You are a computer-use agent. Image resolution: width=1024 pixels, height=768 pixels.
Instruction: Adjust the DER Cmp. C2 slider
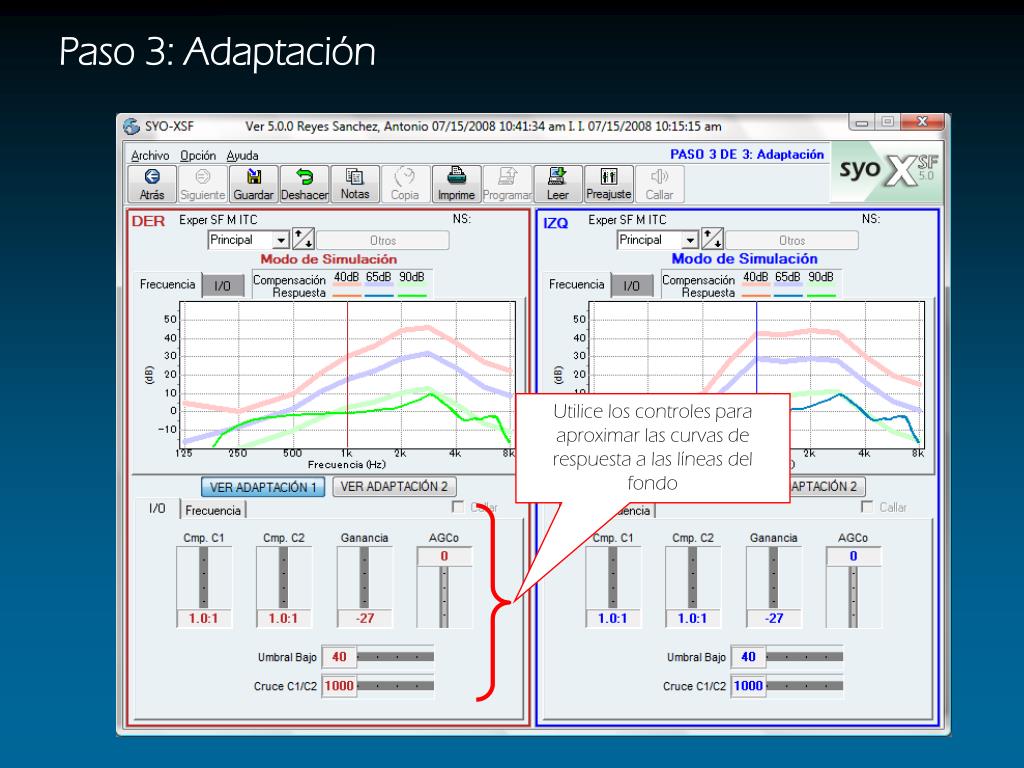283,578
